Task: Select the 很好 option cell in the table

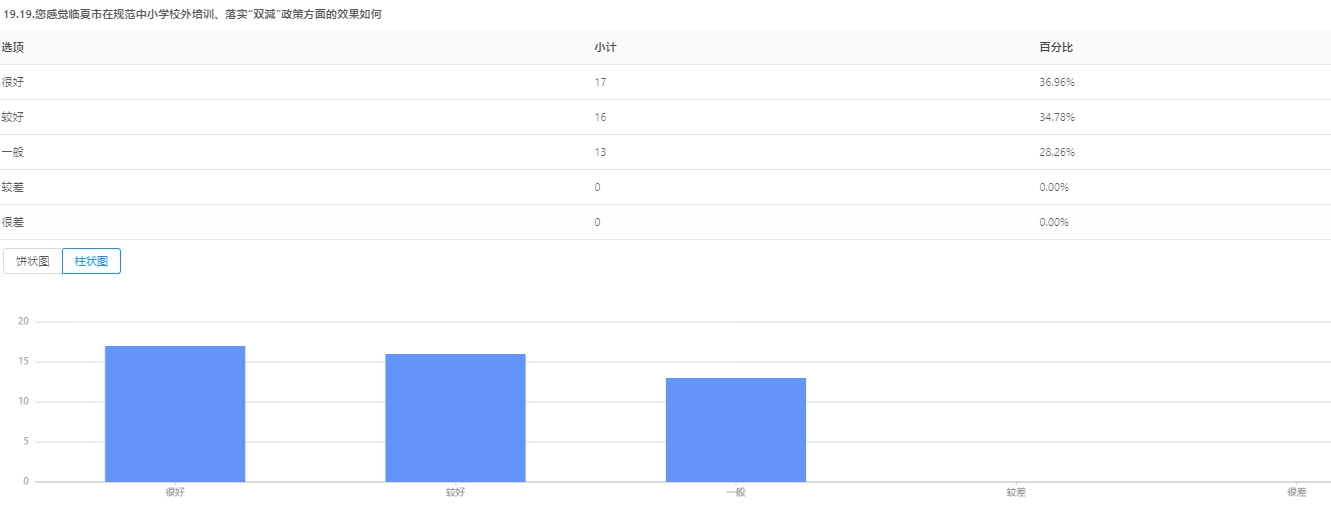Action: tap(12, 82)
